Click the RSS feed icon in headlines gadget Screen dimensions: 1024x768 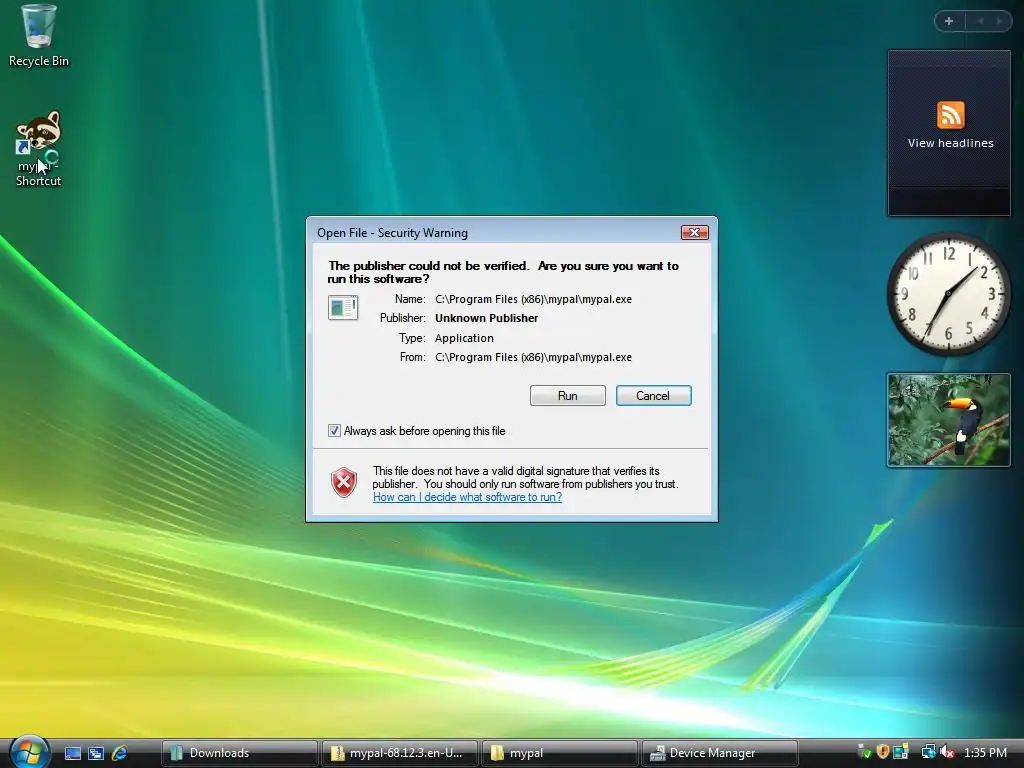click(x=950, y=115)
